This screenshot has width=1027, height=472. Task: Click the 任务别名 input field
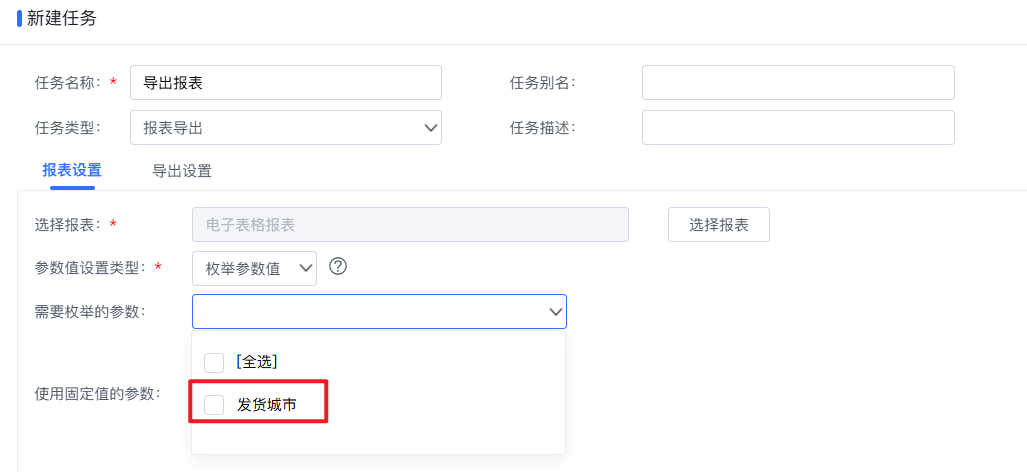[x=798, y=82]
